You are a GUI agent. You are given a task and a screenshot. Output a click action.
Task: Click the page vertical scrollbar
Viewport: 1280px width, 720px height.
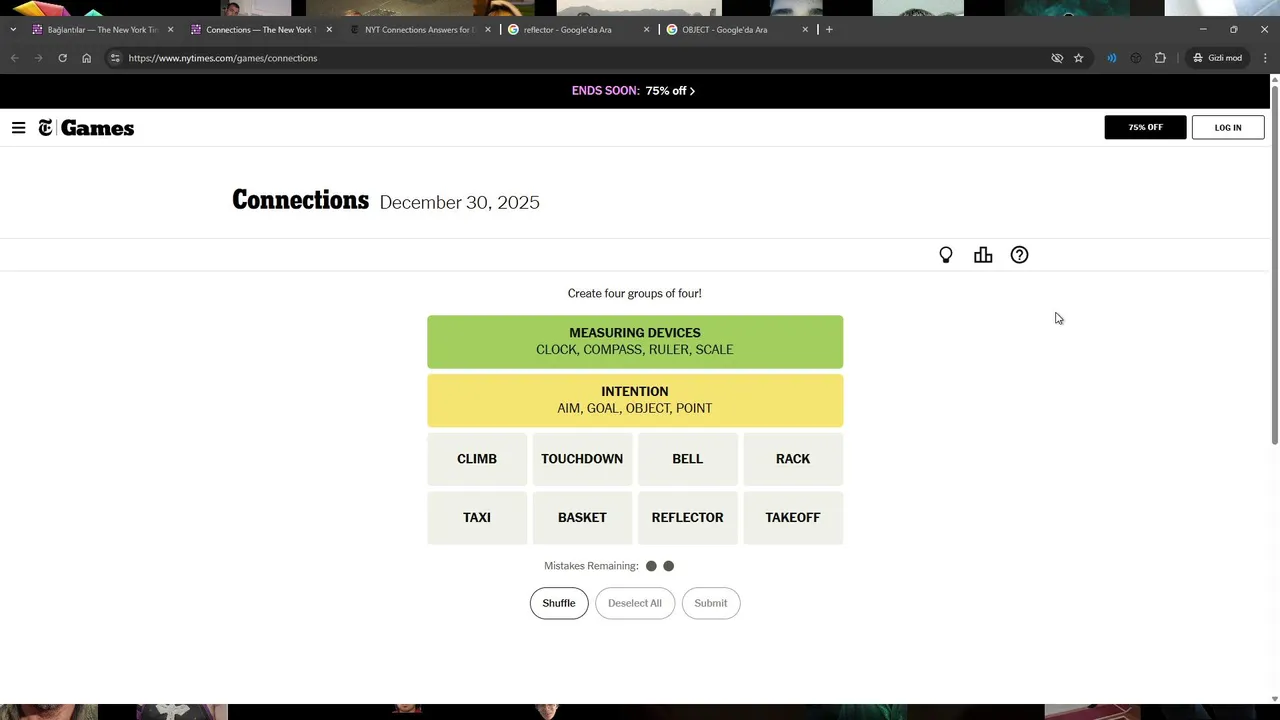click(x=1274, y=265)
